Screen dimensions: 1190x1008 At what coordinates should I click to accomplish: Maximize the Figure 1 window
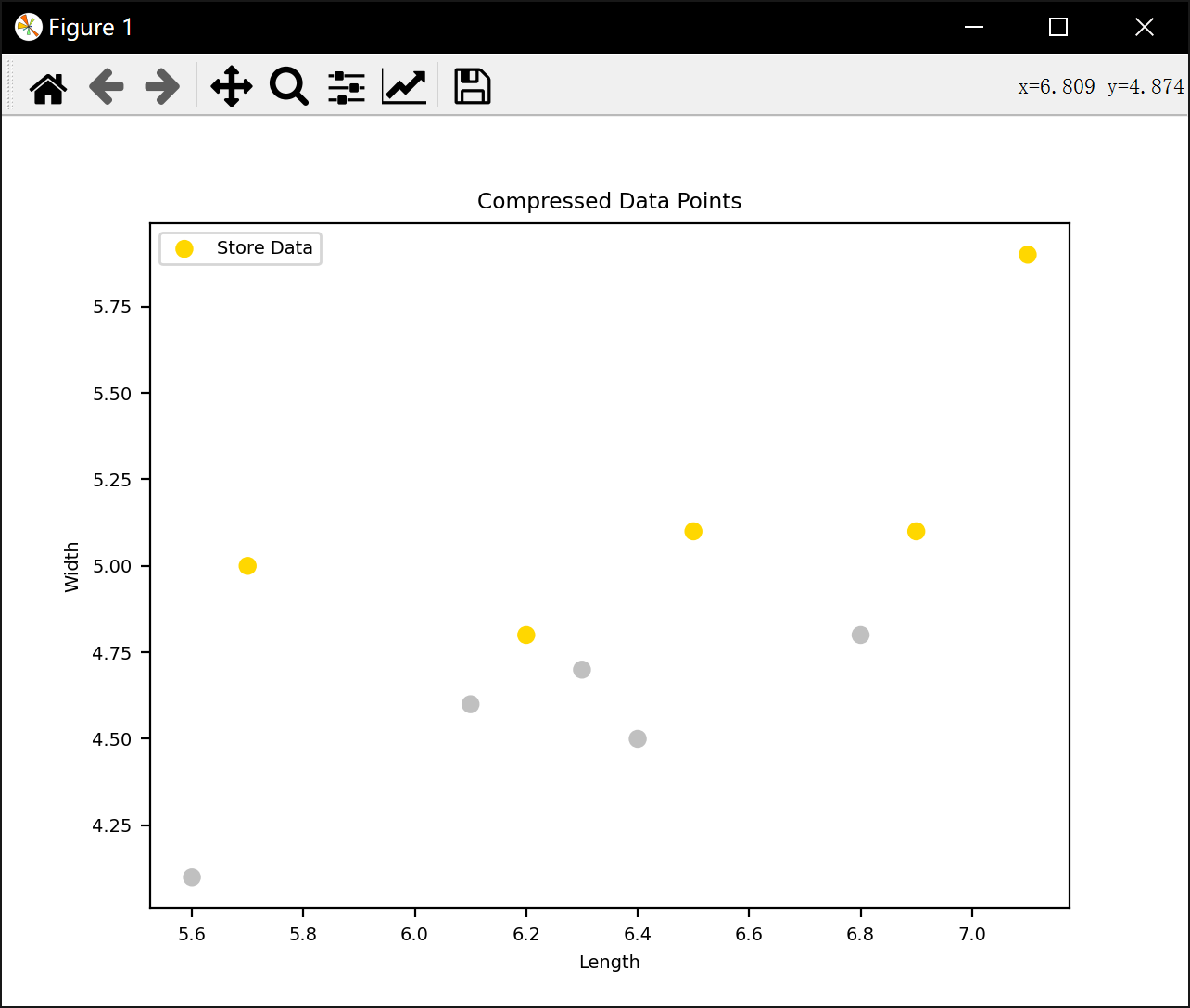1058,27
